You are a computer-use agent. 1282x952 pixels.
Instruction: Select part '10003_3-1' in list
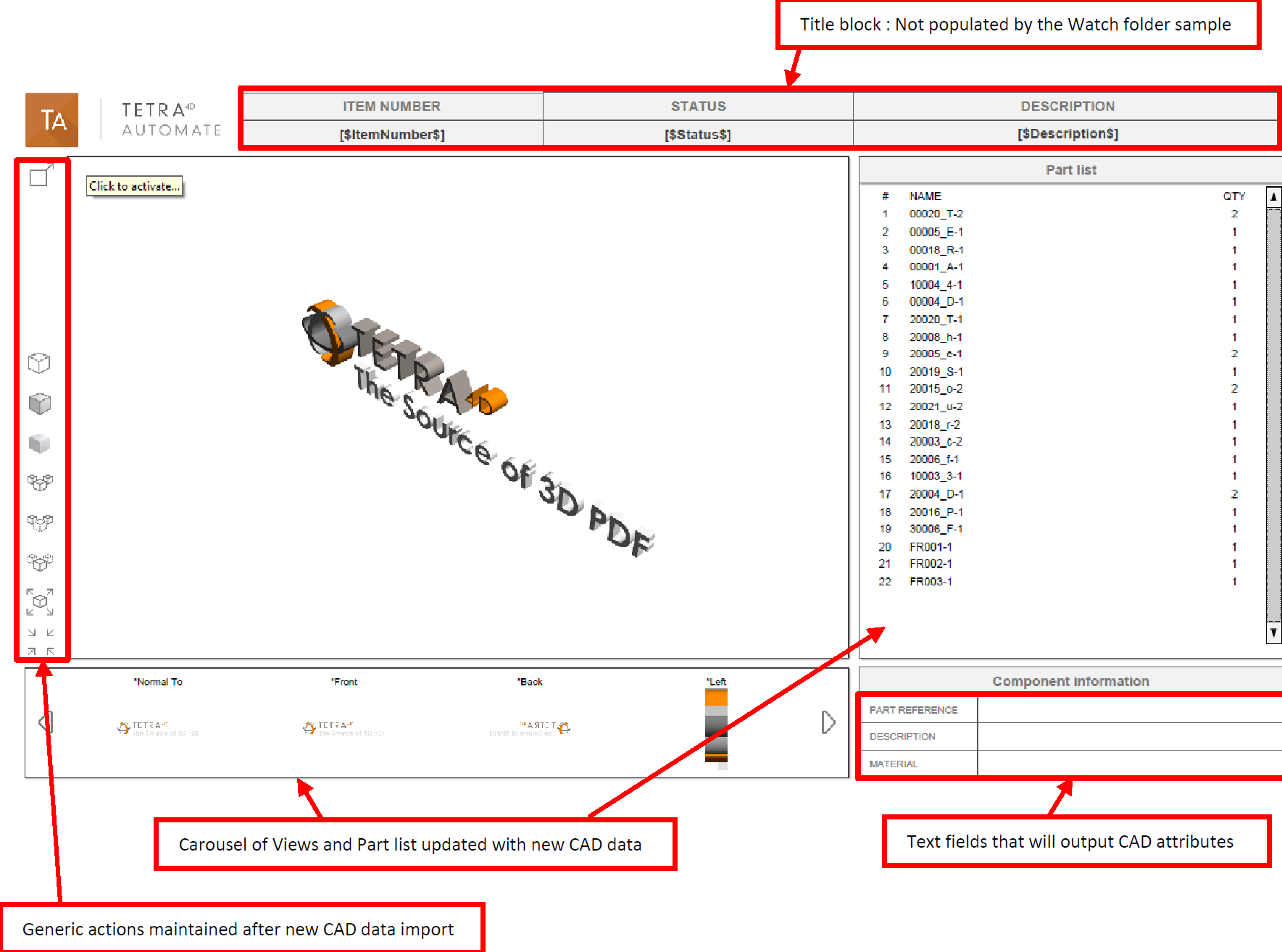[x=936, y=476]
